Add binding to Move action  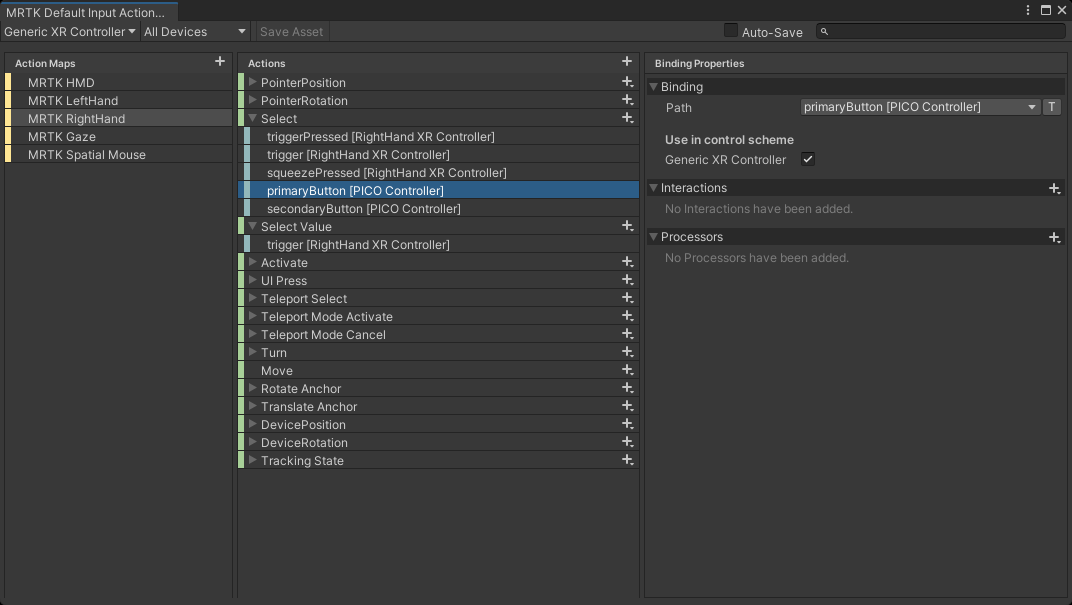point(627,370)
